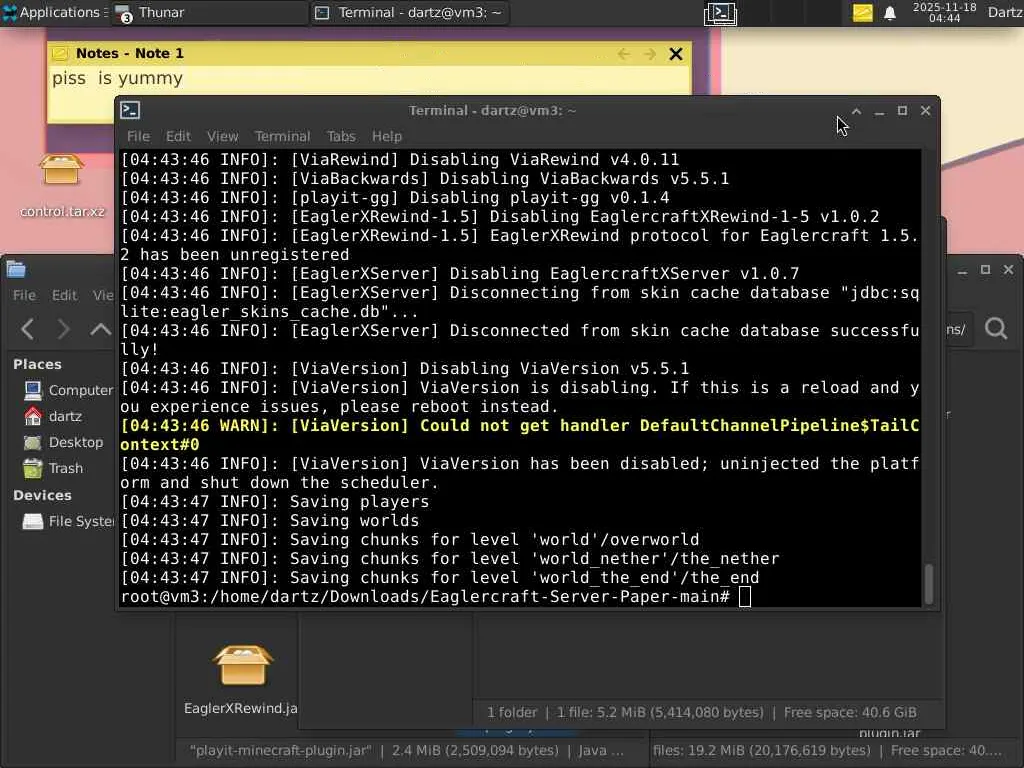The width and height of the screenshot is (1024, 768).
Task: Select File System under Devices
Action: (67, 521)
